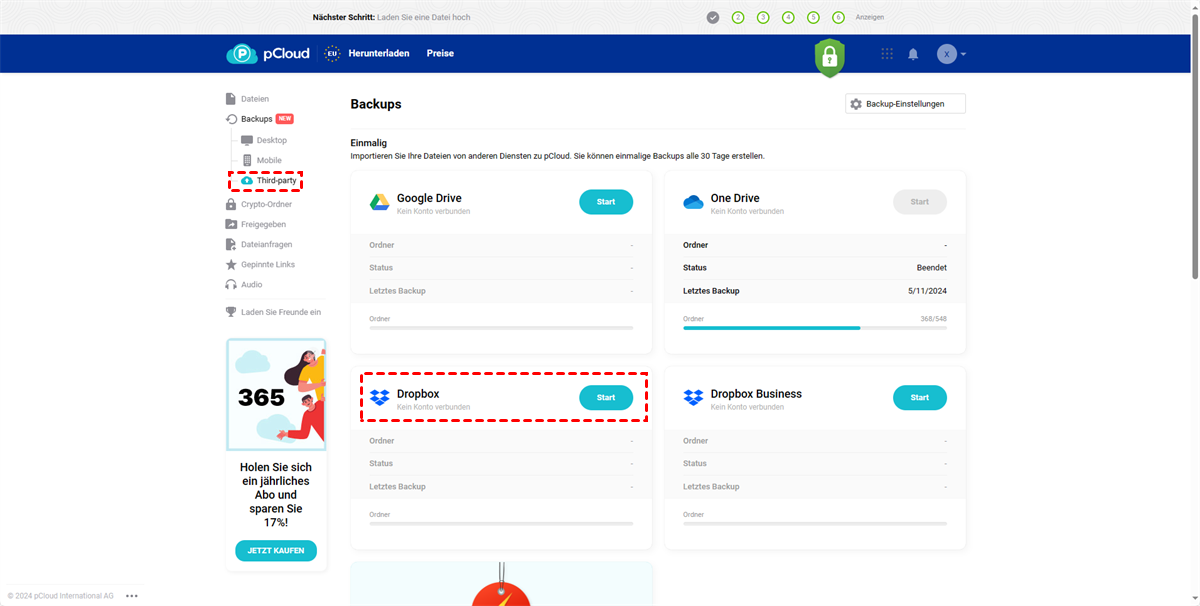Open the Desktop backups entry
This screenshot has height=606, width=1200.
[272, 140]
